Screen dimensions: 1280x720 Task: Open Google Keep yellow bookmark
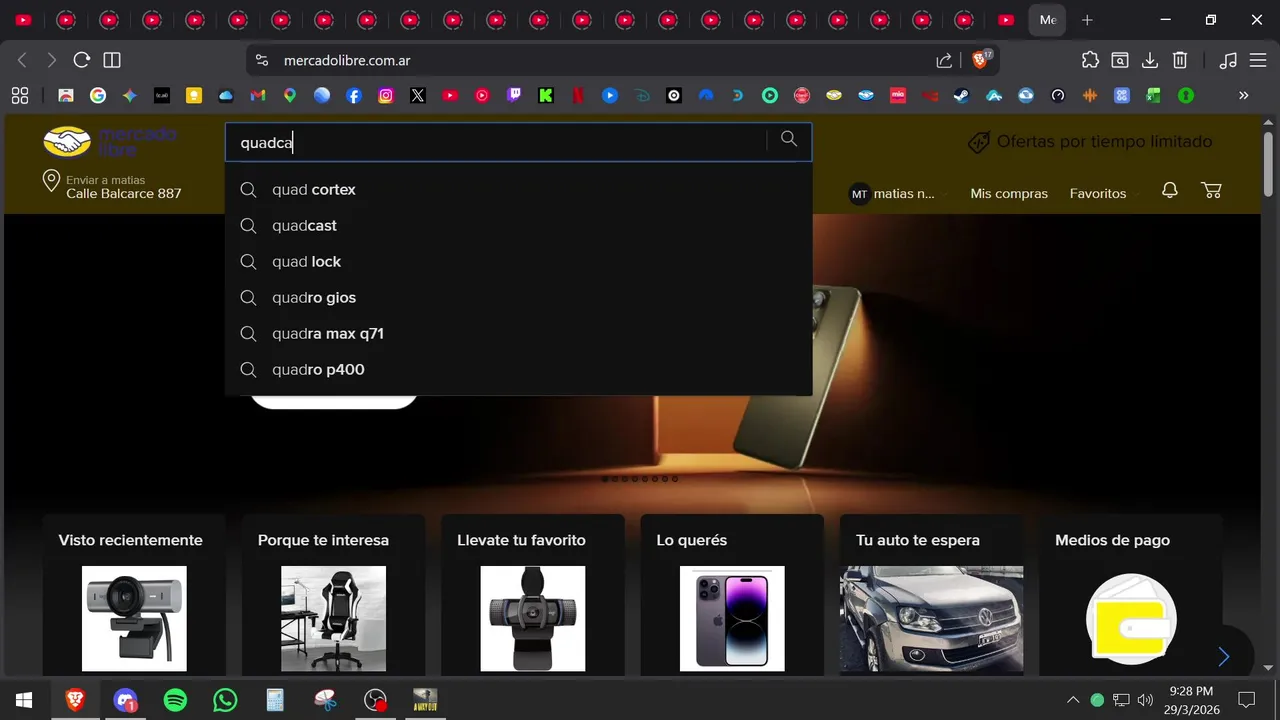pos(194,96)
